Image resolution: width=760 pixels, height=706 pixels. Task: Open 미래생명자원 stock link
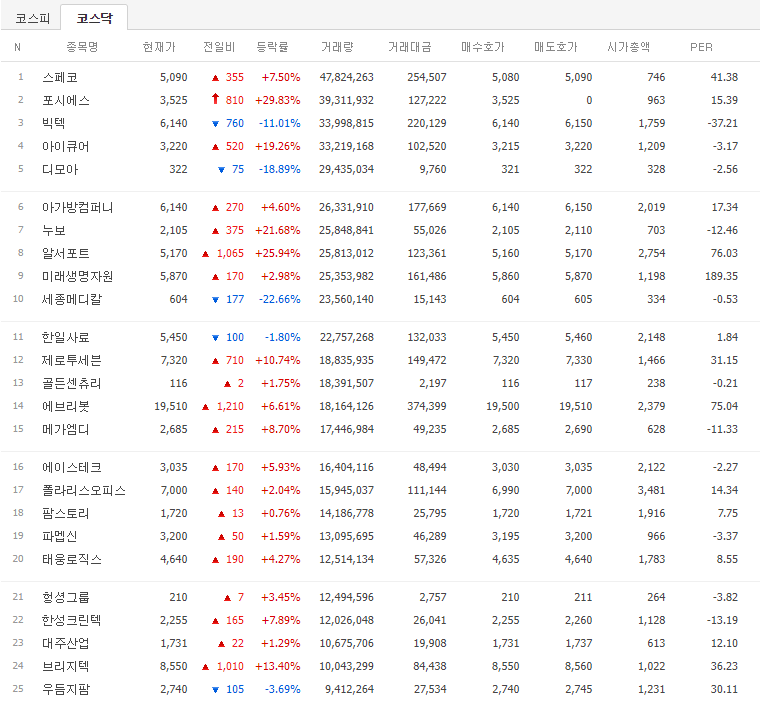(78, 276)
